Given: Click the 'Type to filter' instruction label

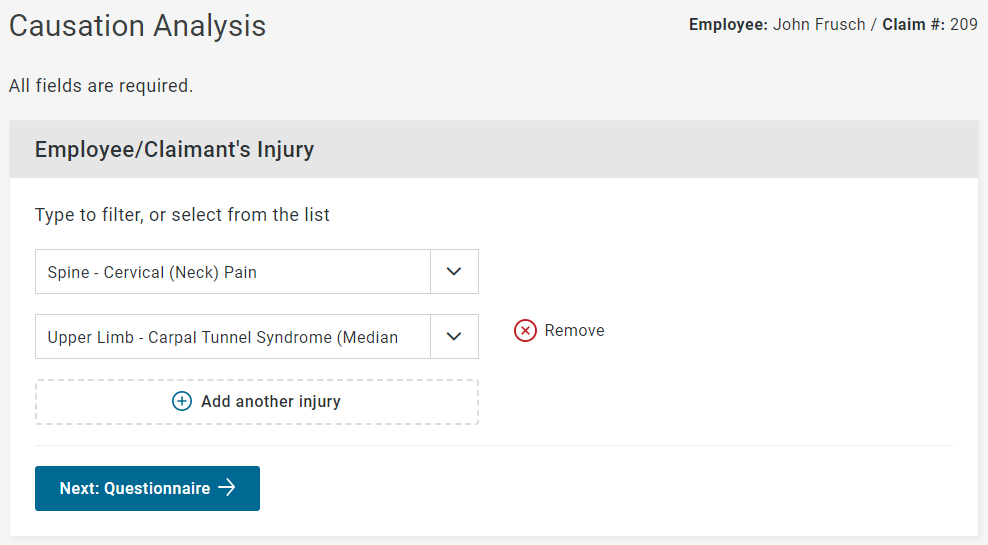Looking at the screenshot, I should (x=182, y=215).
